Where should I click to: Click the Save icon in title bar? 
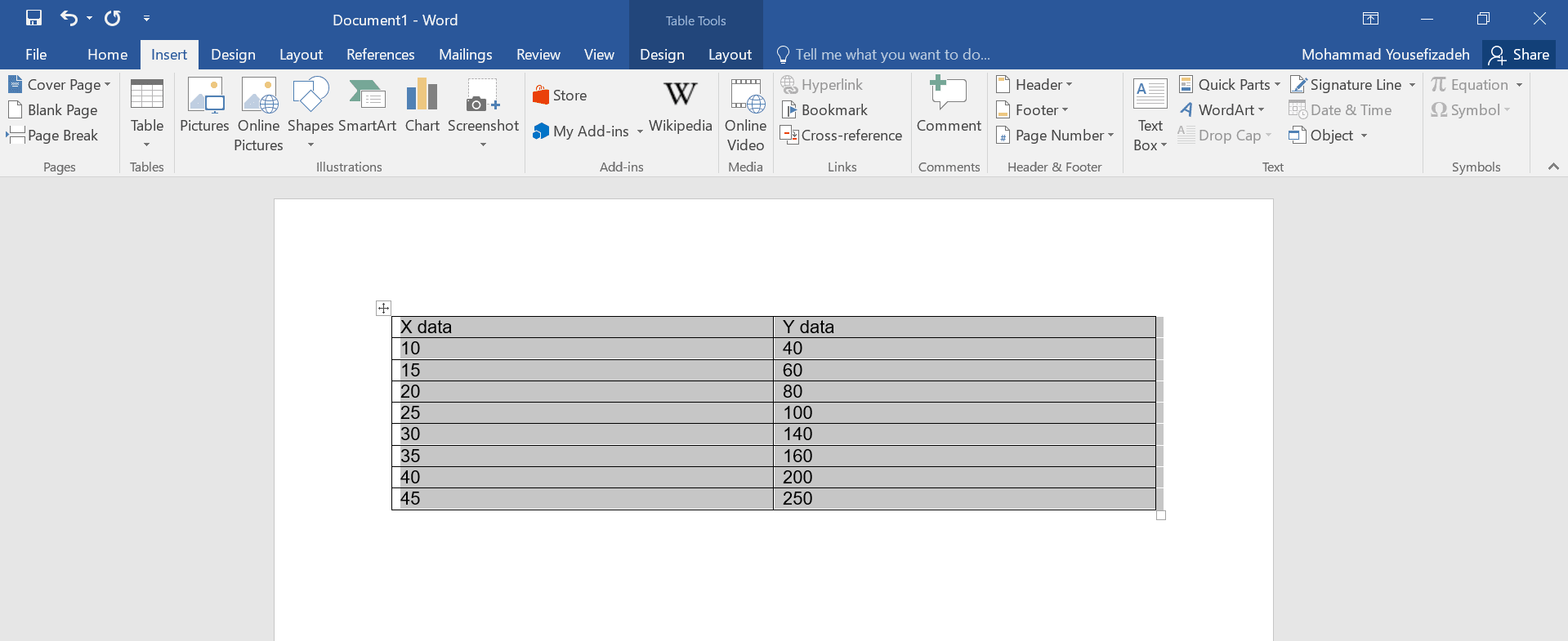pos(34,18)
